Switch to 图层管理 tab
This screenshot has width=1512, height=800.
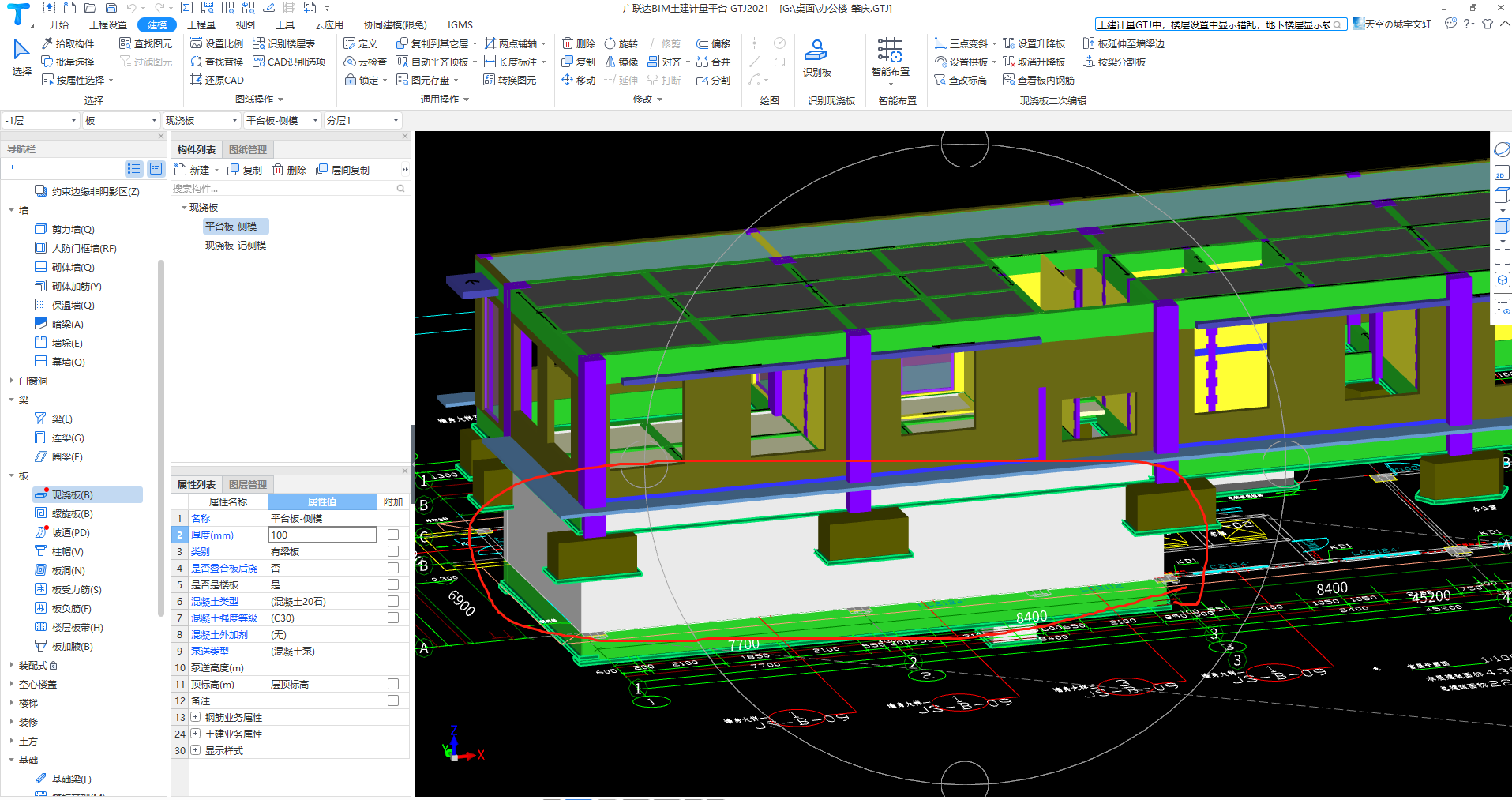tap(248, 484)
